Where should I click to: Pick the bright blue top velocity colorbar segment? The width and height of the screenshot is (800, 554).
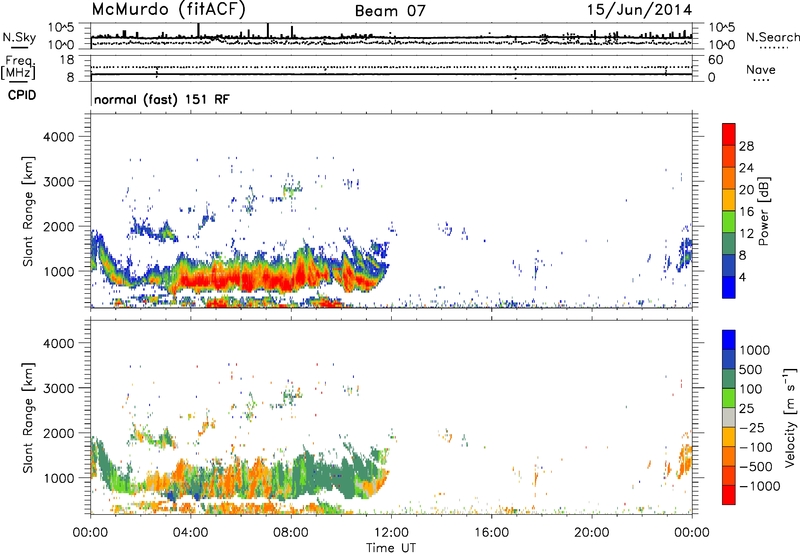(729, 340)
